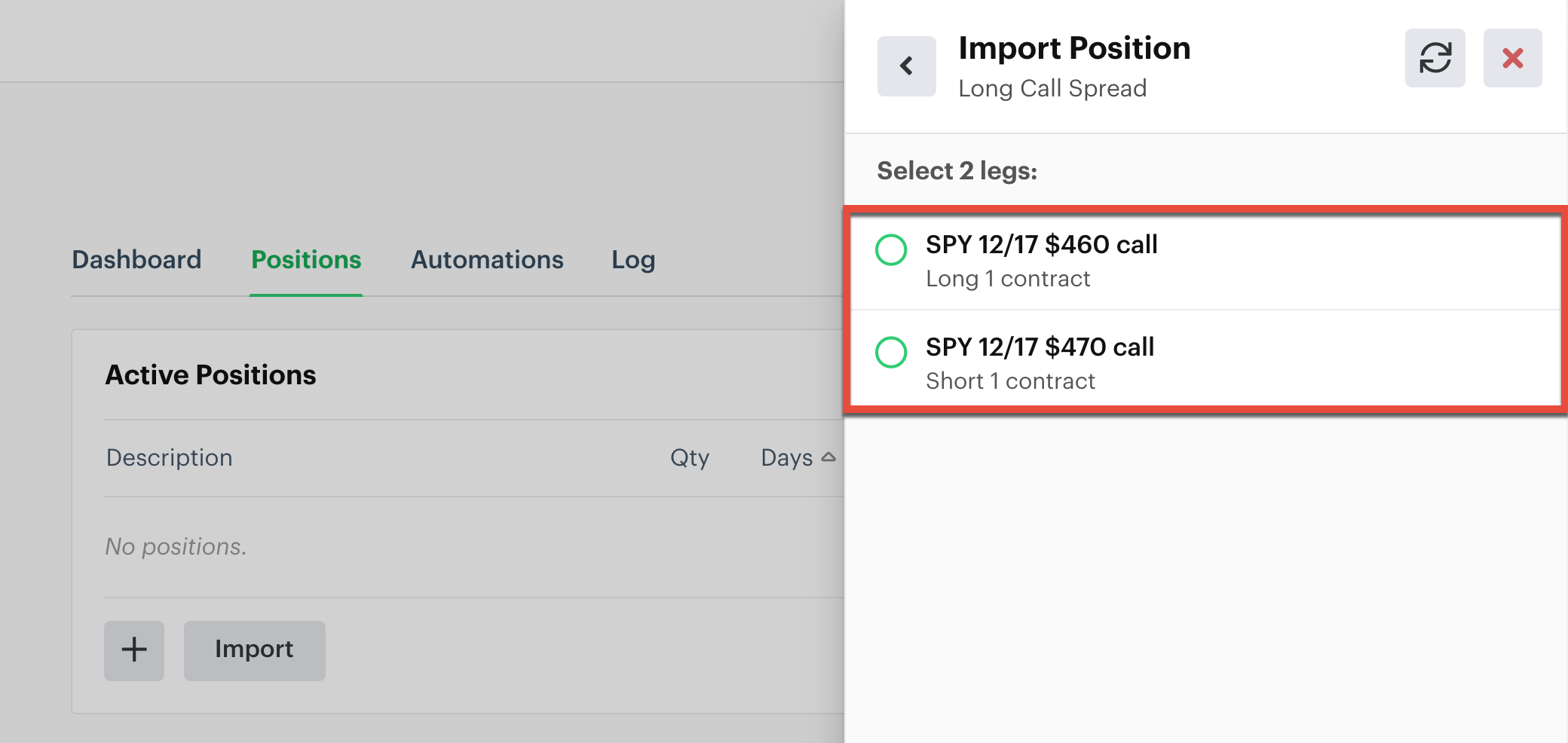
Task: Click the Qty column header
Action: (689, 457)
